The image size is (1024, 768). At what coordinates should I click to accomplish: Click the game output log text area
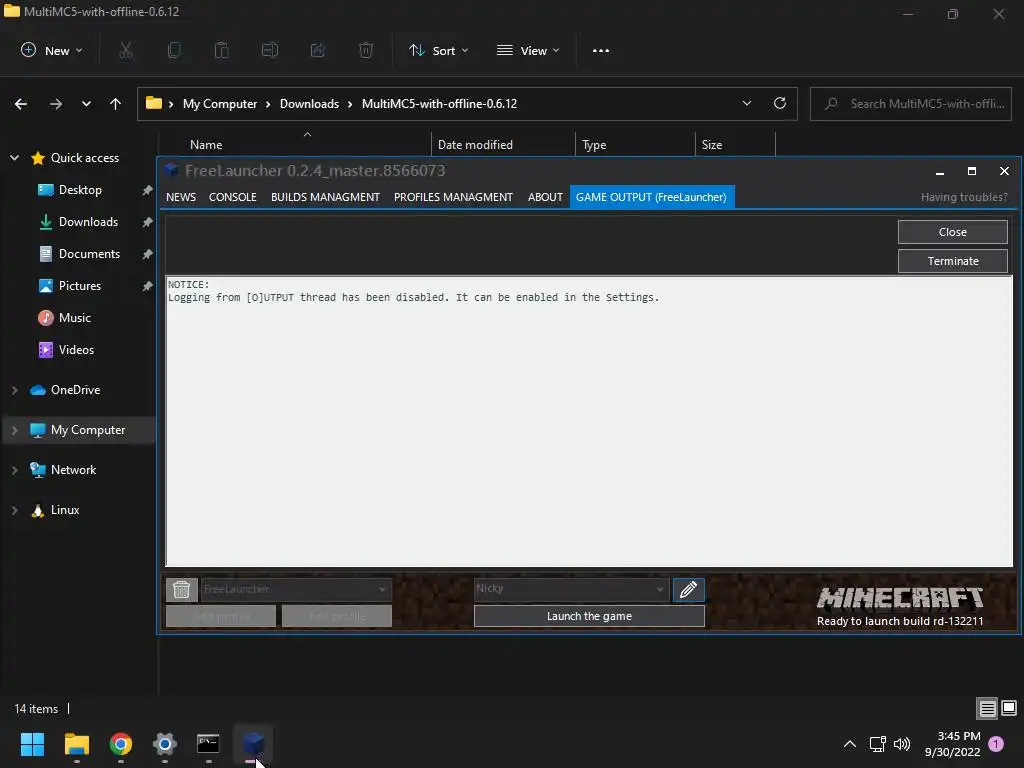point(589,421)
